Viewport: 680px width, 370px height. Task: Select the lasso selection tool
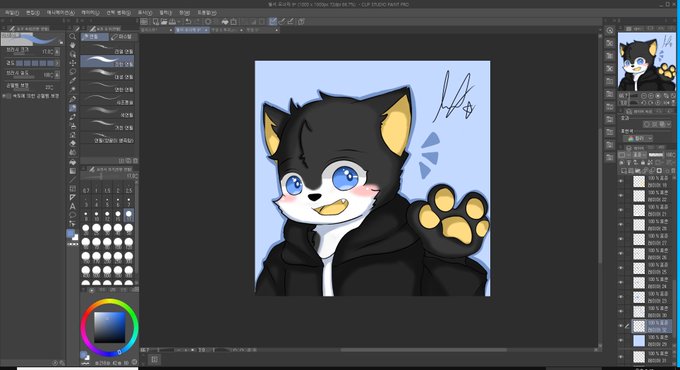(72, 72)
